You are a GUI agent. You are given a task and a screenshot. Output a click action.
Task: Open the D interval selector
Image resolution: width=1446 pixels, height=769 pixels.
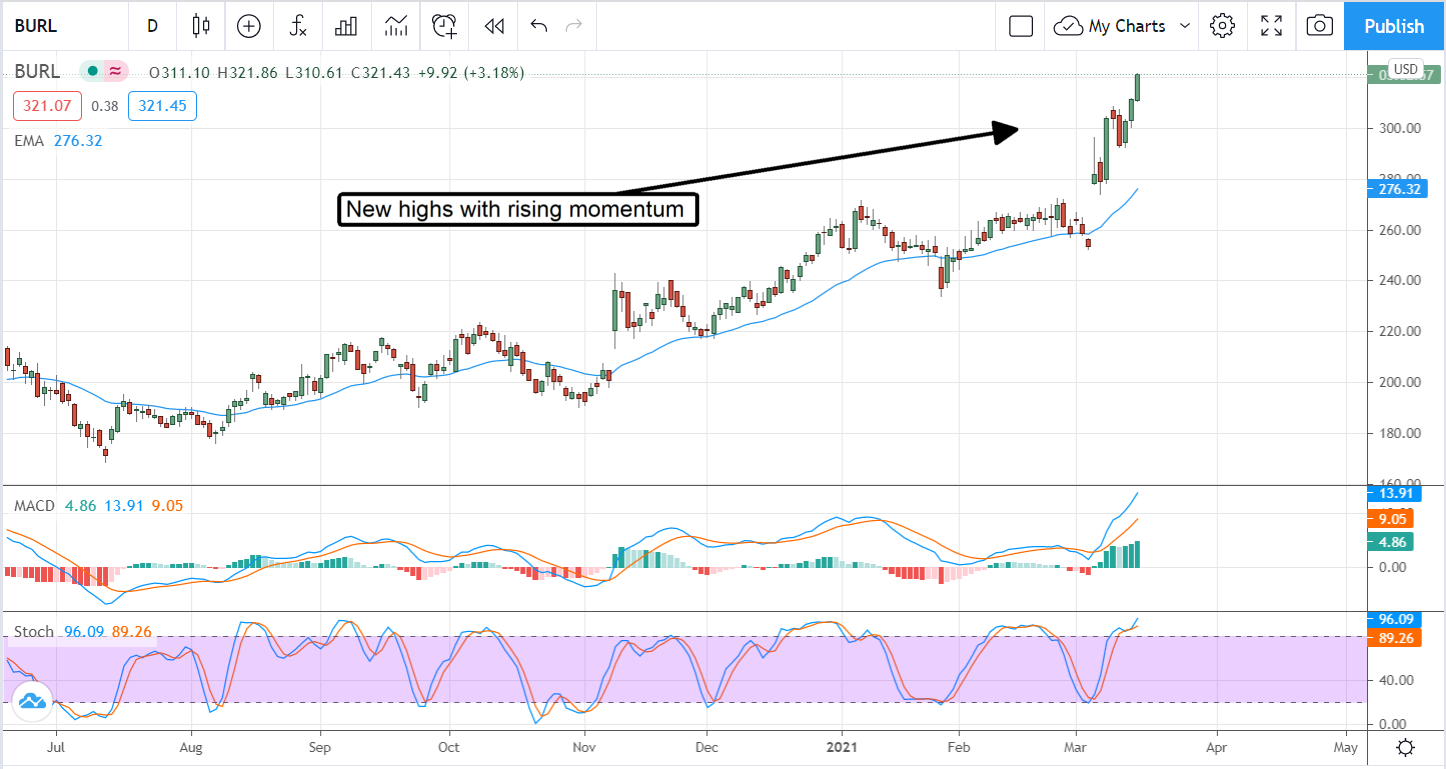pyautogui.click(x=152, y=26)
